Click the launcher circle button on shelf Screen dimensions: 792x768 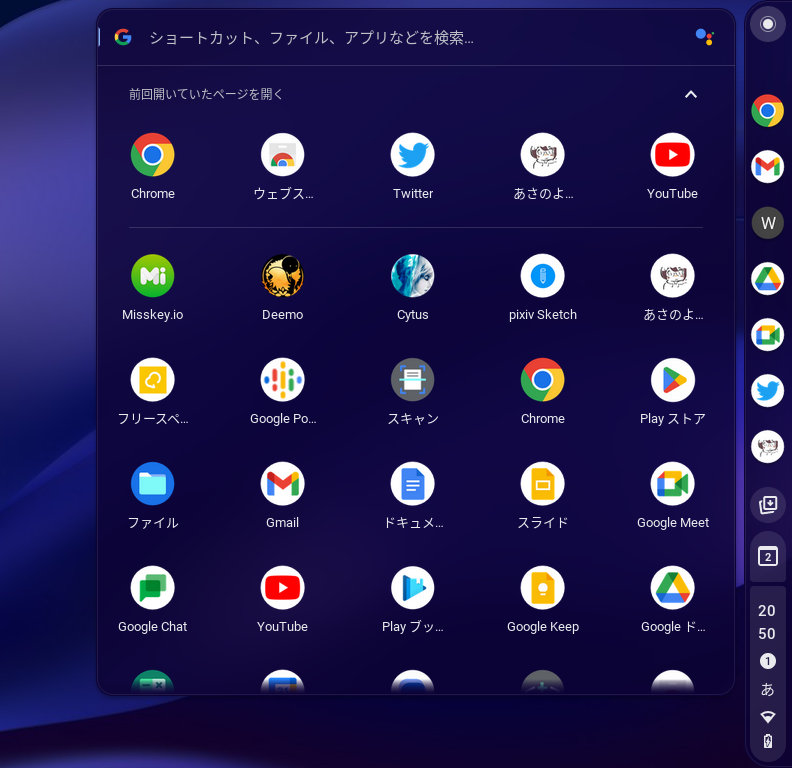pyautogui.click(x=768, y=24)
